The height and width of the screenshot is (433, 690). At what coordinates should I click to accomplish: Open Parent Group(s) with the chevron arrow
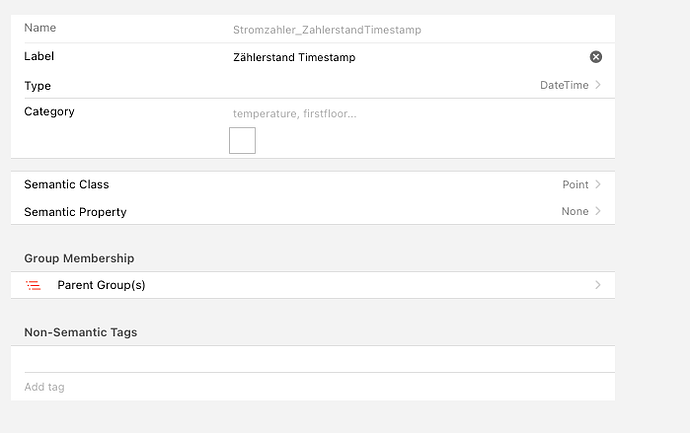point(598,285)
